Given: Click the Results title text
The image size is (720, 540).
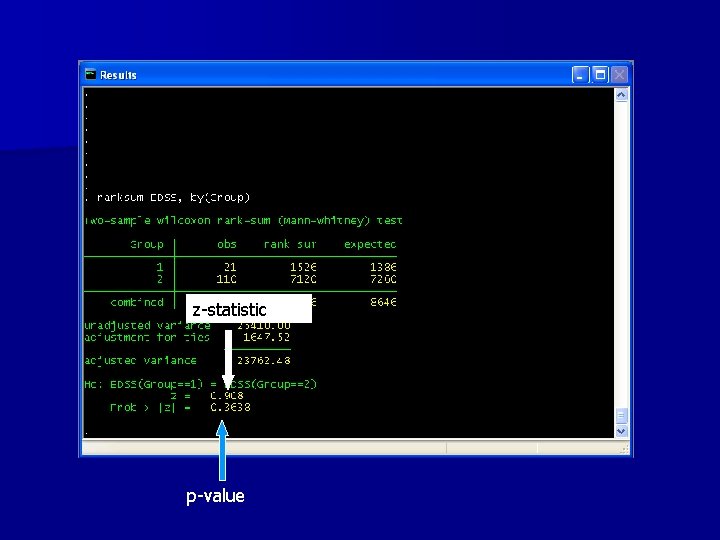Looking at the screenshot, I should (118, 75).
